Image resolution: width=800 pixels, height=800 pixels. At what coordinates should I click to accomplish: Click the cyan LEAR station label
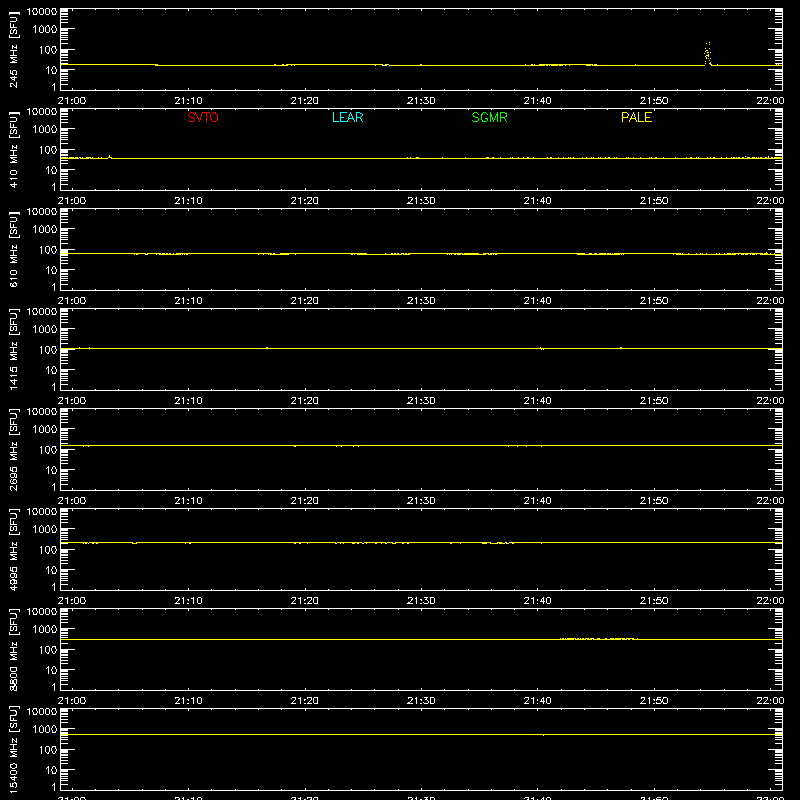pyautogui.click(x=347, y=117)
